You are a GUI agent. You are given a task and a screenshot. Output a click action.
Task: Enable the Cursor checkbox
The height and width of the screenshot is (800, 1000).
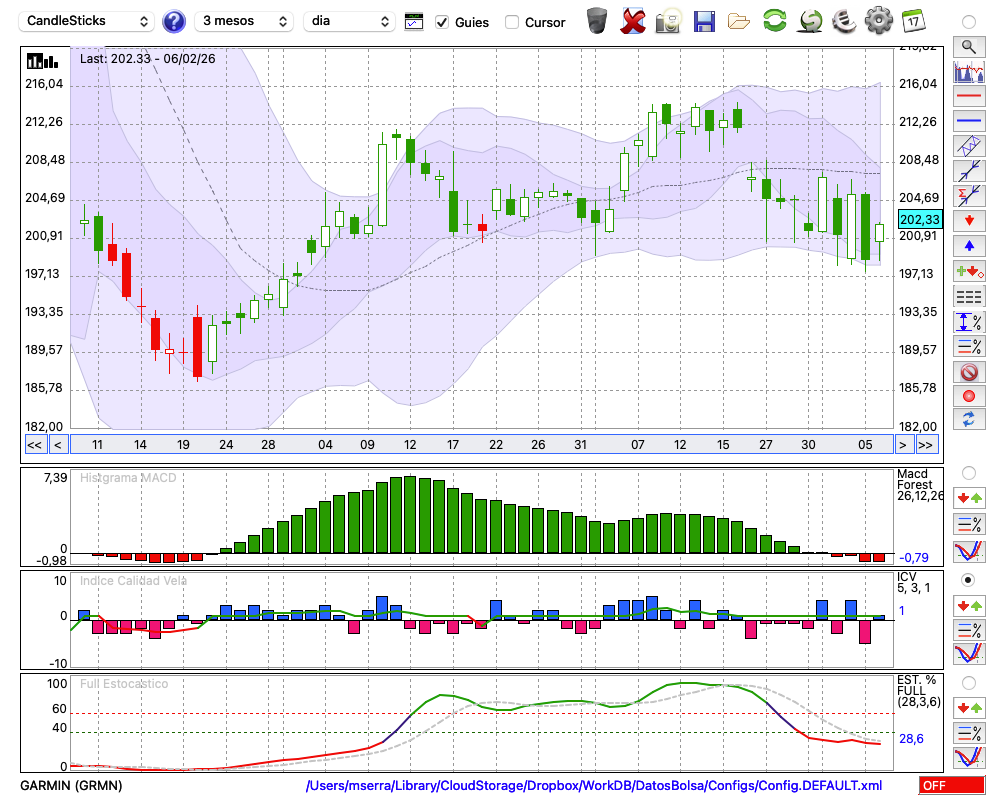512,22
